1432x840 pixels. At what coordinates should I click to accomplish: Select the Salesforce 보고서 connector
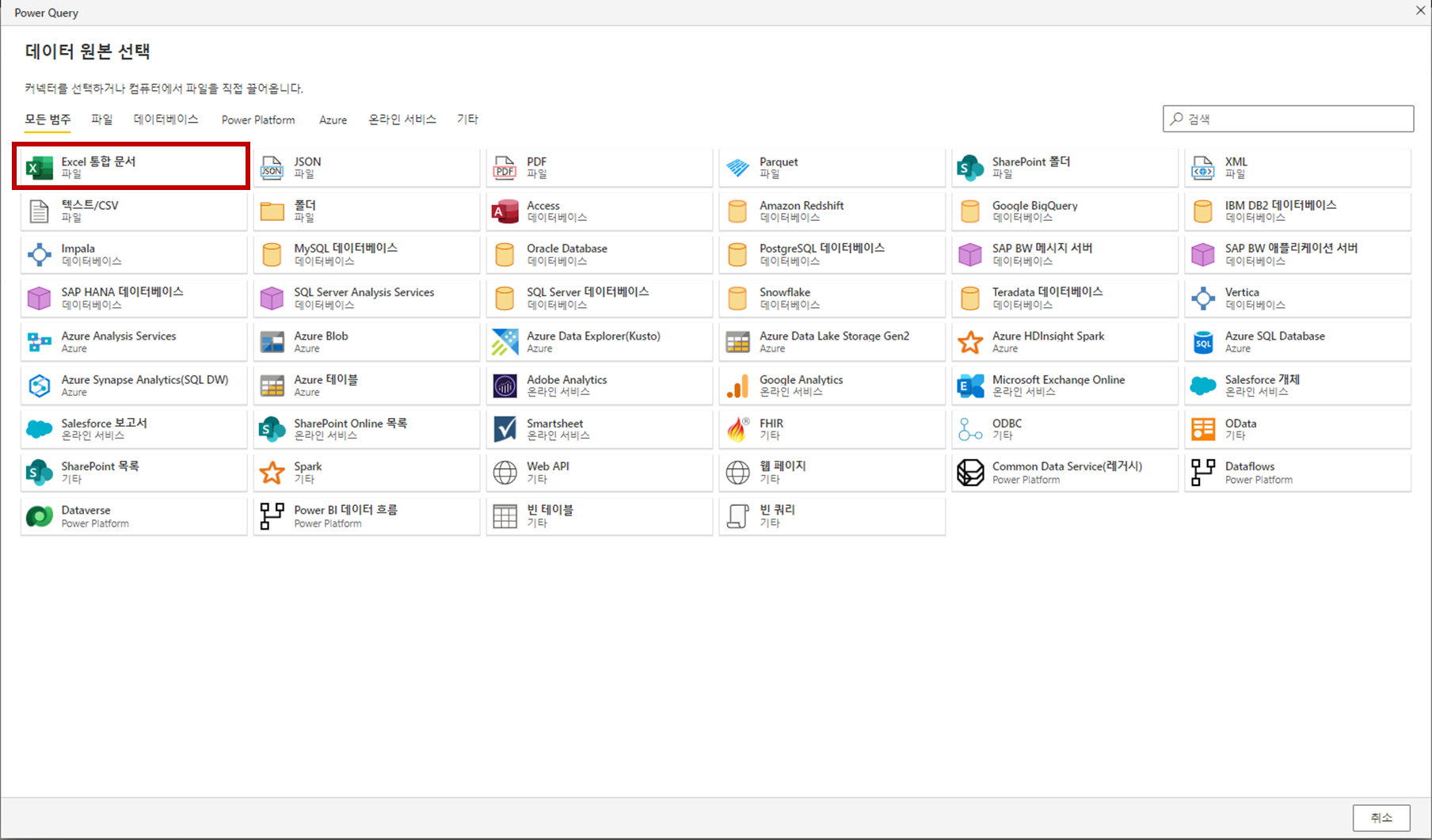click(x=134, y=429)
